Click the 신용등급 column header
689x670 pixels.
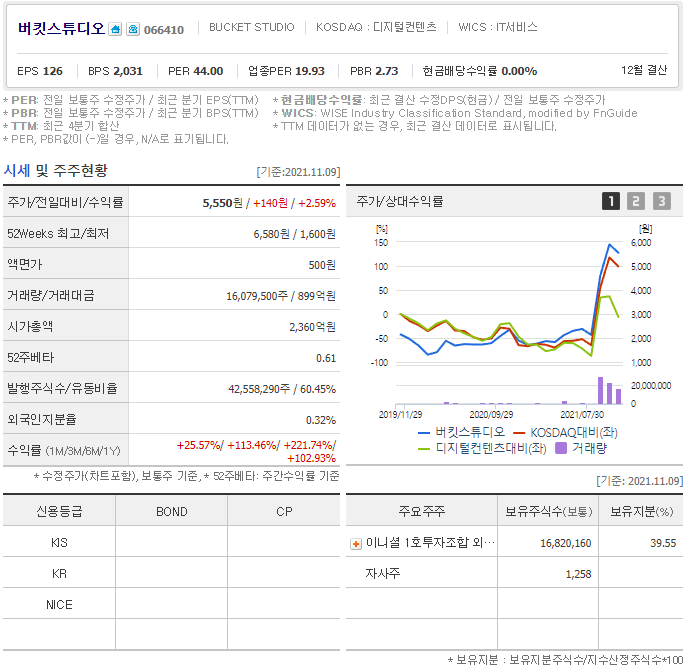(59, 511)
